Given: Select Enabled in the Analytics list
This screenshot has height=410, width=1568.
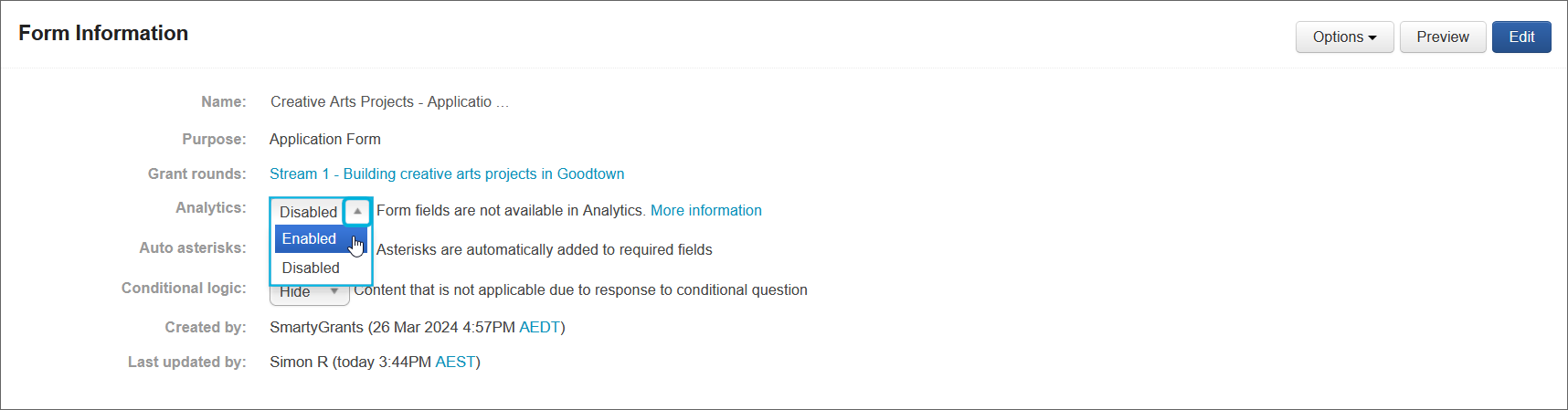Looking at the screenshot, I should pos(310,239).
